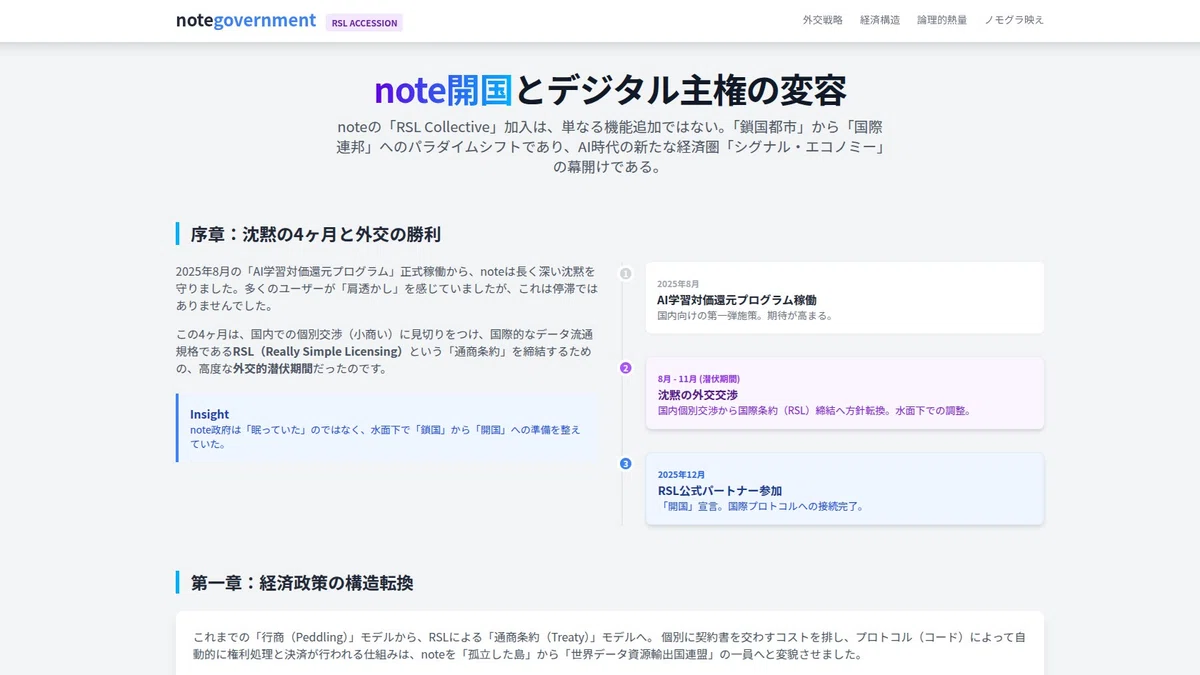Open the ノモグラ映え nav item
The width and height of the screenshot is (1200, 675).
point(1014,20)
